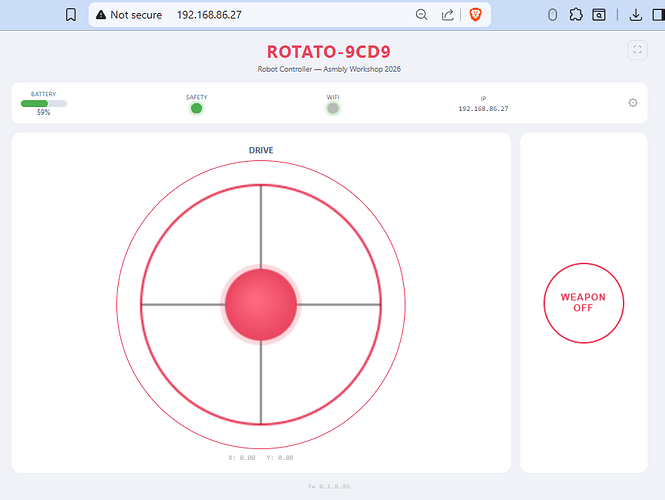This screenshot has height=500, width=665.
Task: Open the Brave Shields lion icon
Action: [x=475, y=15]
